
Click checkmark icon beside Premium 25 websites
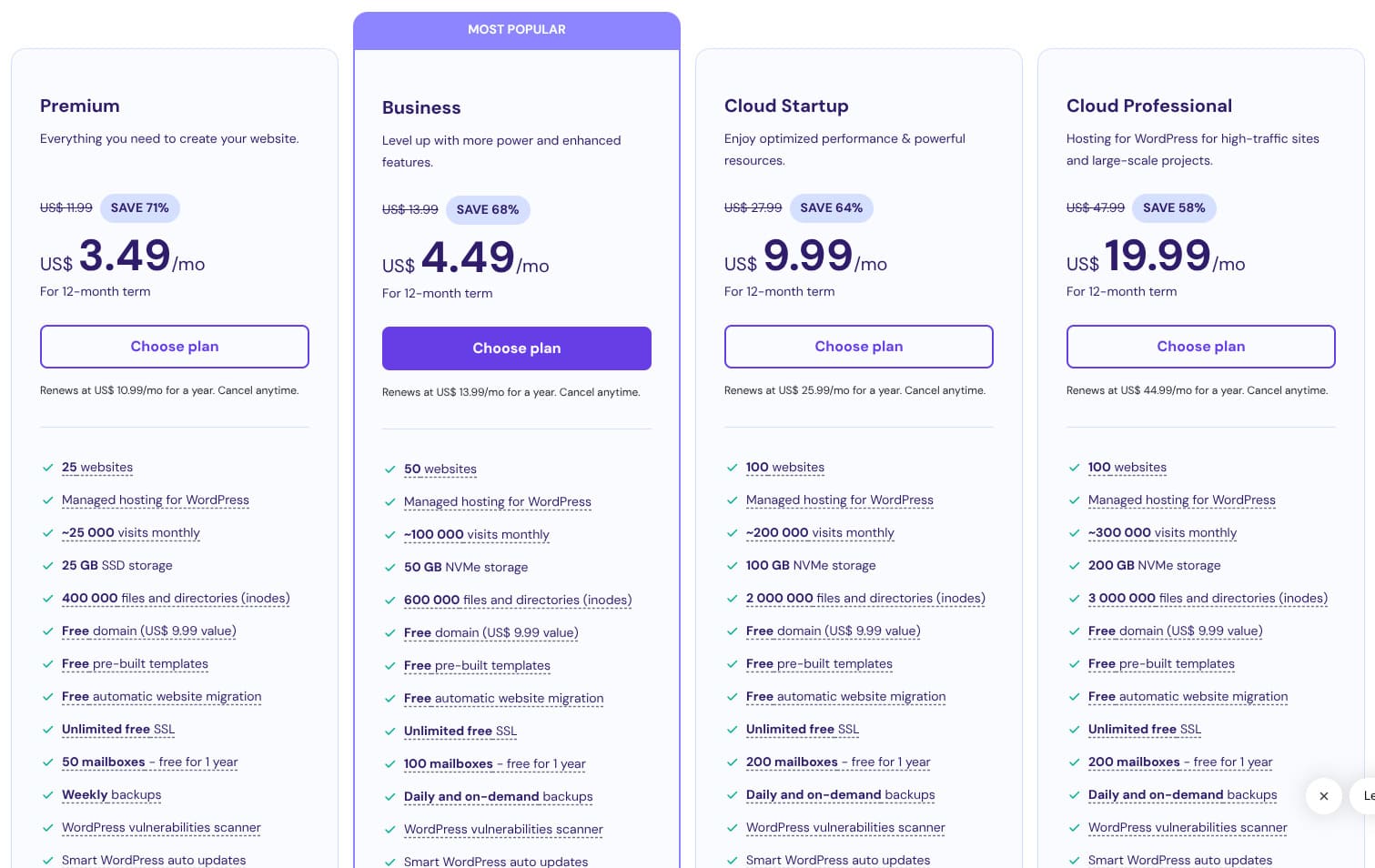[48, 468]
